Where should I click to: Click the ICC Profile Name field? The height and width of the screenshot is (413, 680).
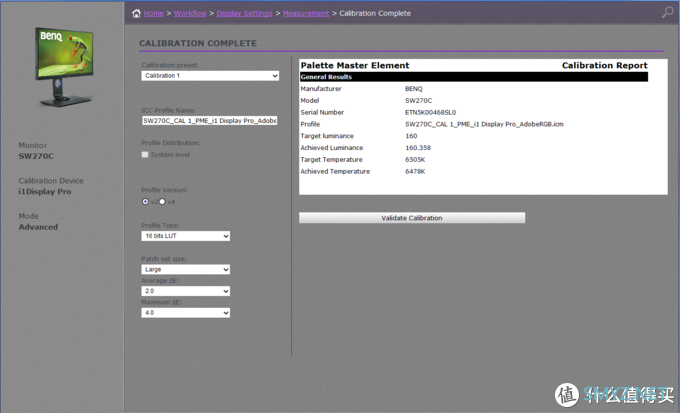pyautogui.click(x=209, y=121)
